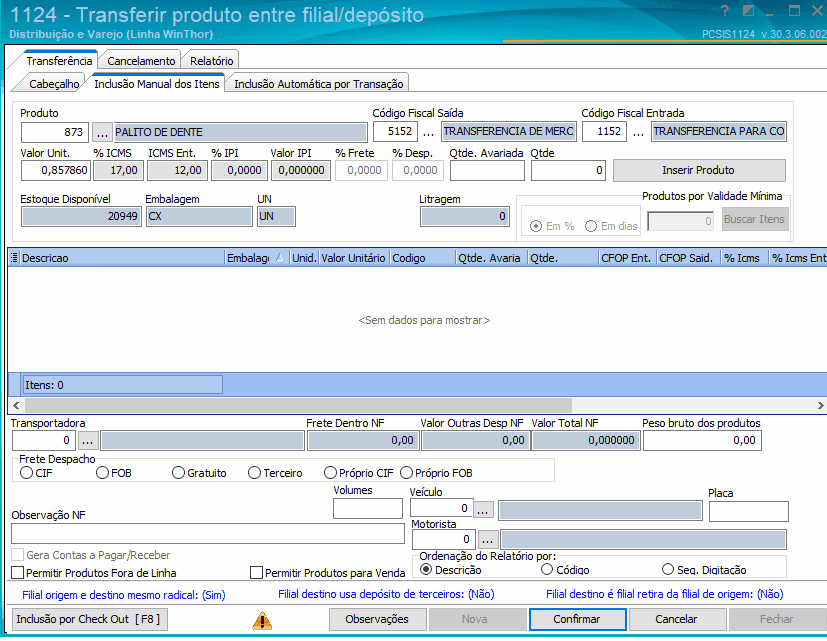This screenshot has height=641, width=827.
Task: Click the Unid. column header
Action: pos(304,258)
